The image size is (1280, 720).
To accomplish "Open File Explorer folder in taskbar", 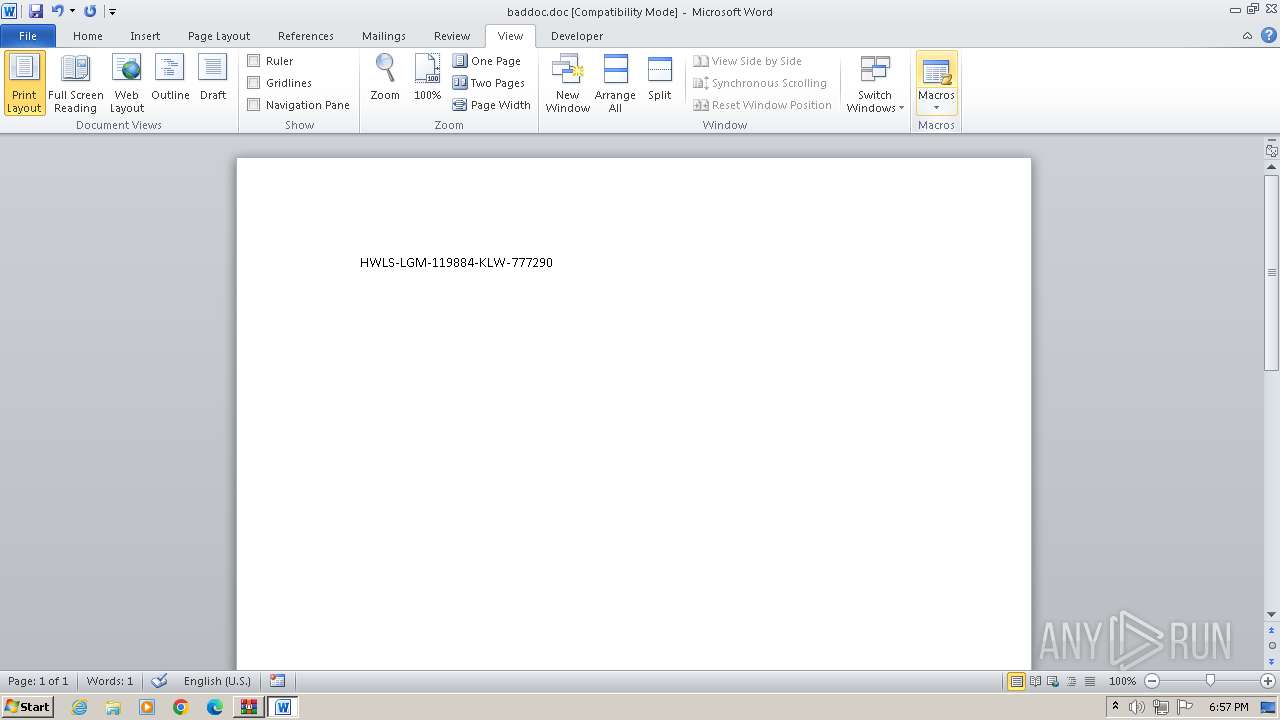I will tap(113, 707).
